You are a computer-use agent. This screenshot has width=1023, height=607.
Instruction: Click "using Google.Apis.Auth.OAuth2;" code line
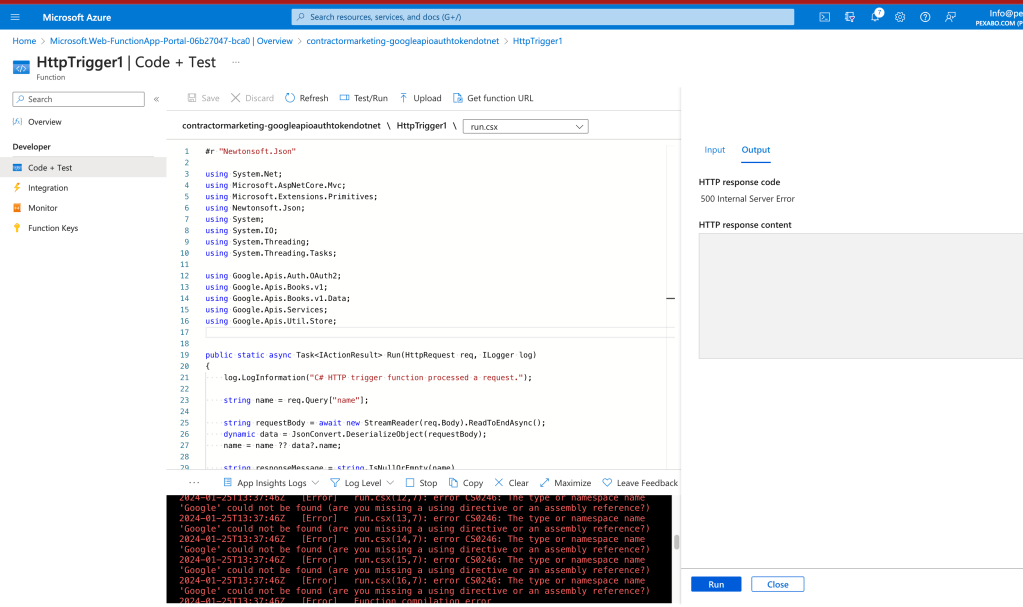pyautogui.click(x=273, y=276)
